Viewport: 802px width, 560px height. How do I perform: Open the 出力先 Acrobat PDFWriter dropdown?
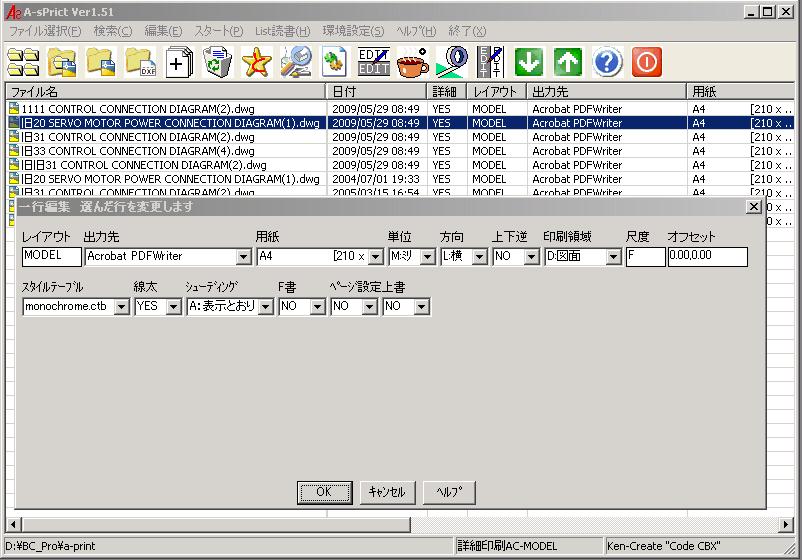point(241,257)
